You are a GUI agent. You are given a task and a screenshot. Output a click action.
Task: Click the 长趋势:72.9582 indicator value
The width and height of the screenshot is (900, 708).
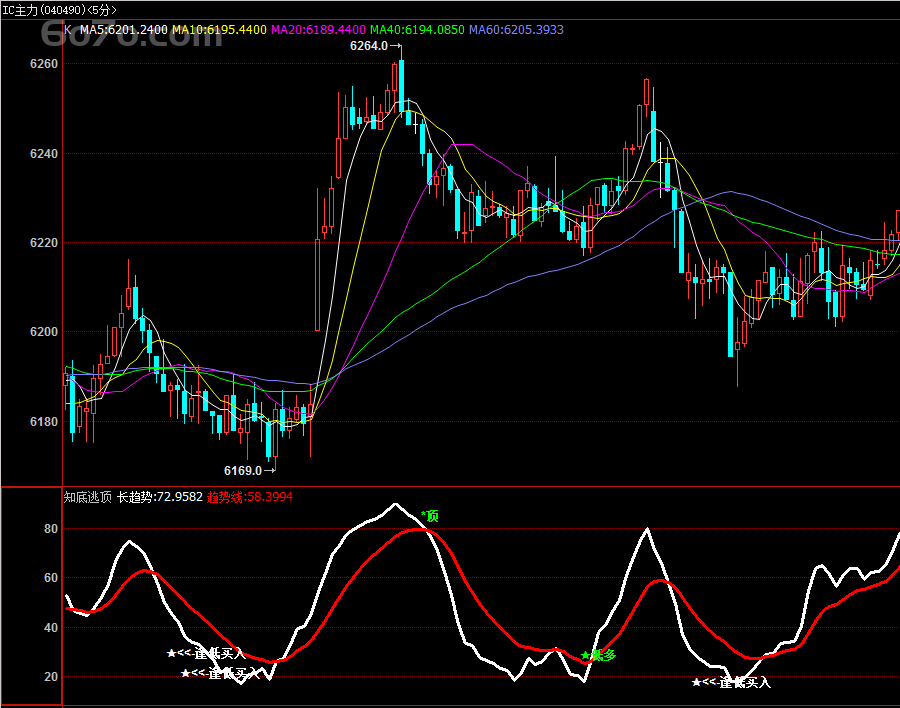[x=160, y=496]
